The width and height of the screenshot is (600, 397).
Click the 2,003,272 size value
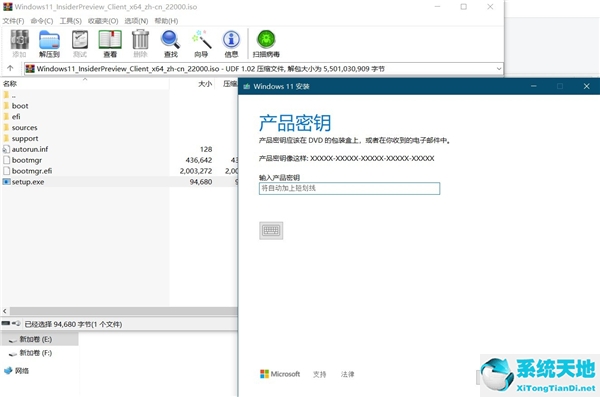point(196,171)
